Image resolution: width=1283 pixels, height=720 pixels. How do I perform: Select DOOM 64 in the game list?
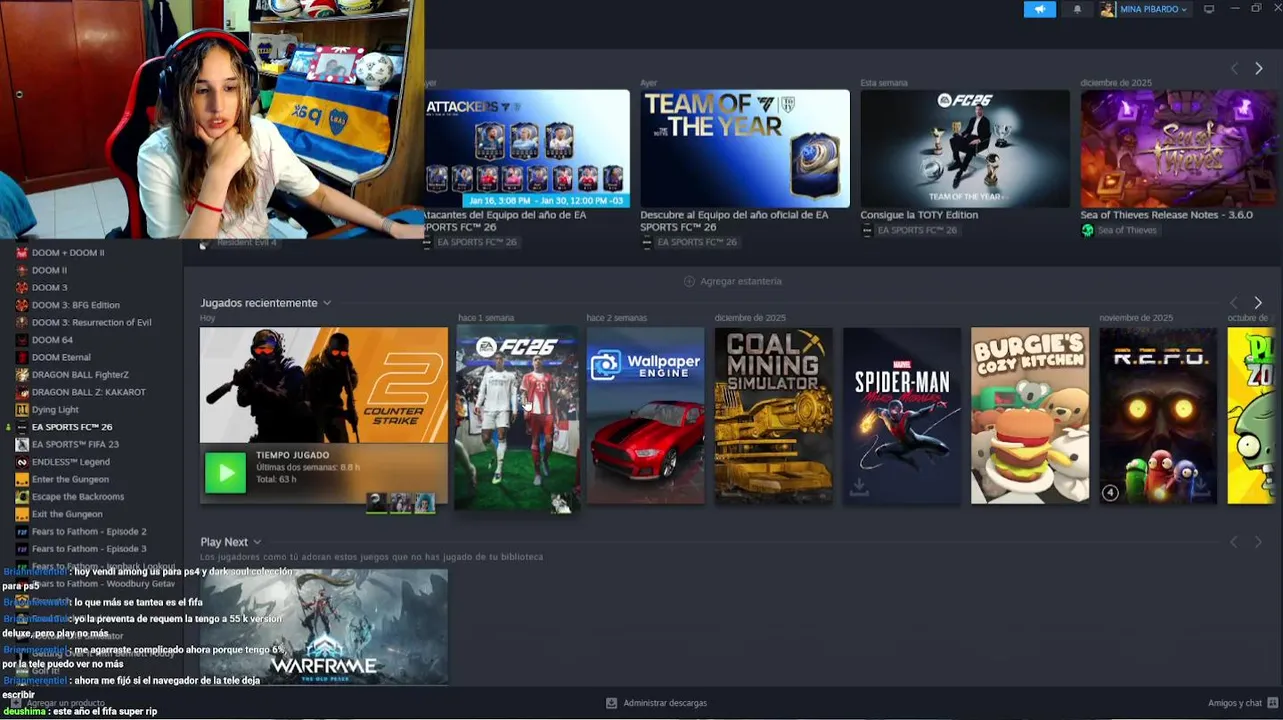[52, 340]
